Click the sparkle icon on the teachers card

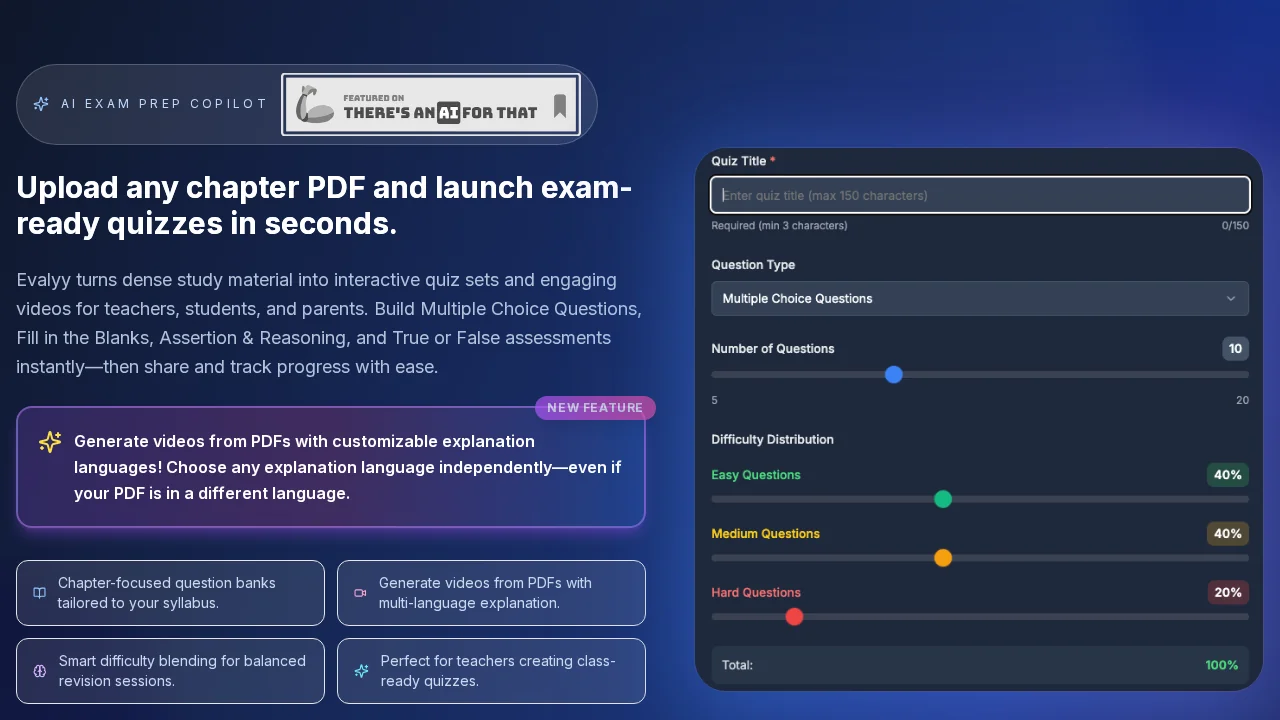361,671
